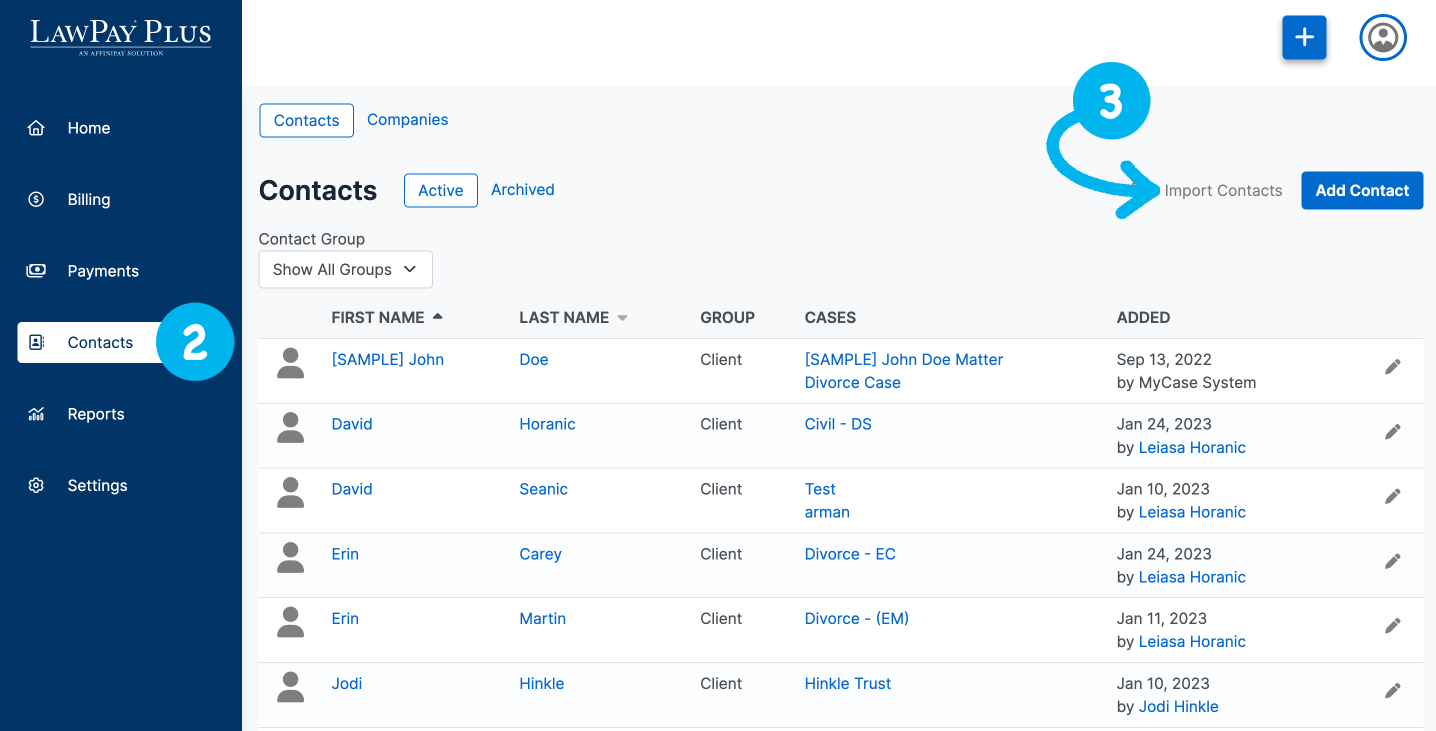Click the person avatar icon beside Erin Martin
This screenshot has height=731, width=1436.
[290, 624]
